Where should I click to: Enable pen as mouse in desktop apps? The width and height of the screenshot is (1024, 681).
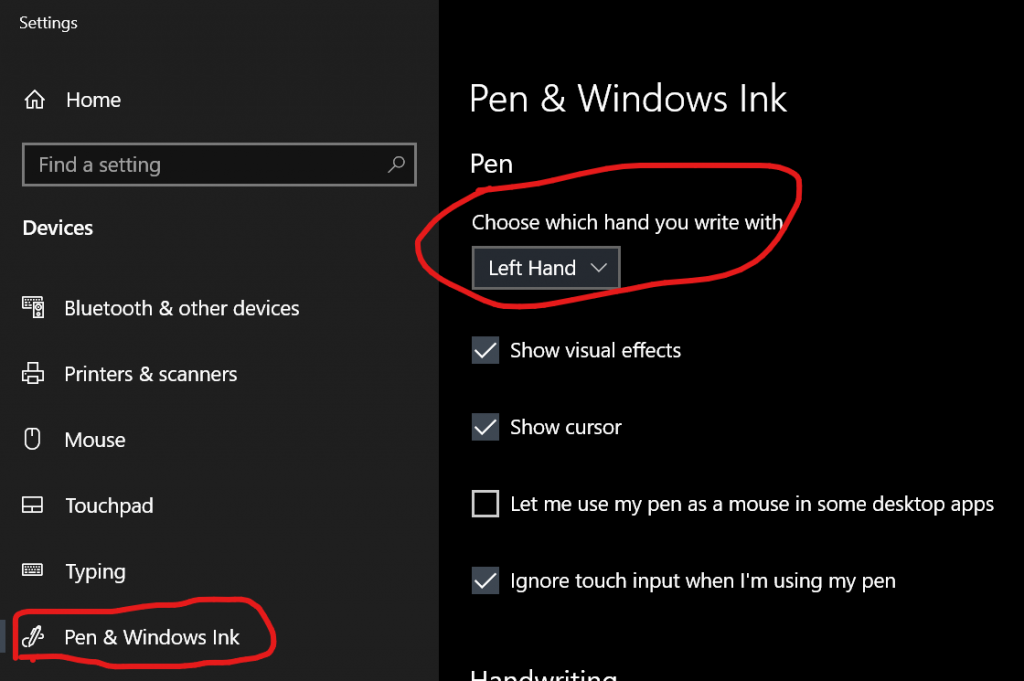(485, 503)
